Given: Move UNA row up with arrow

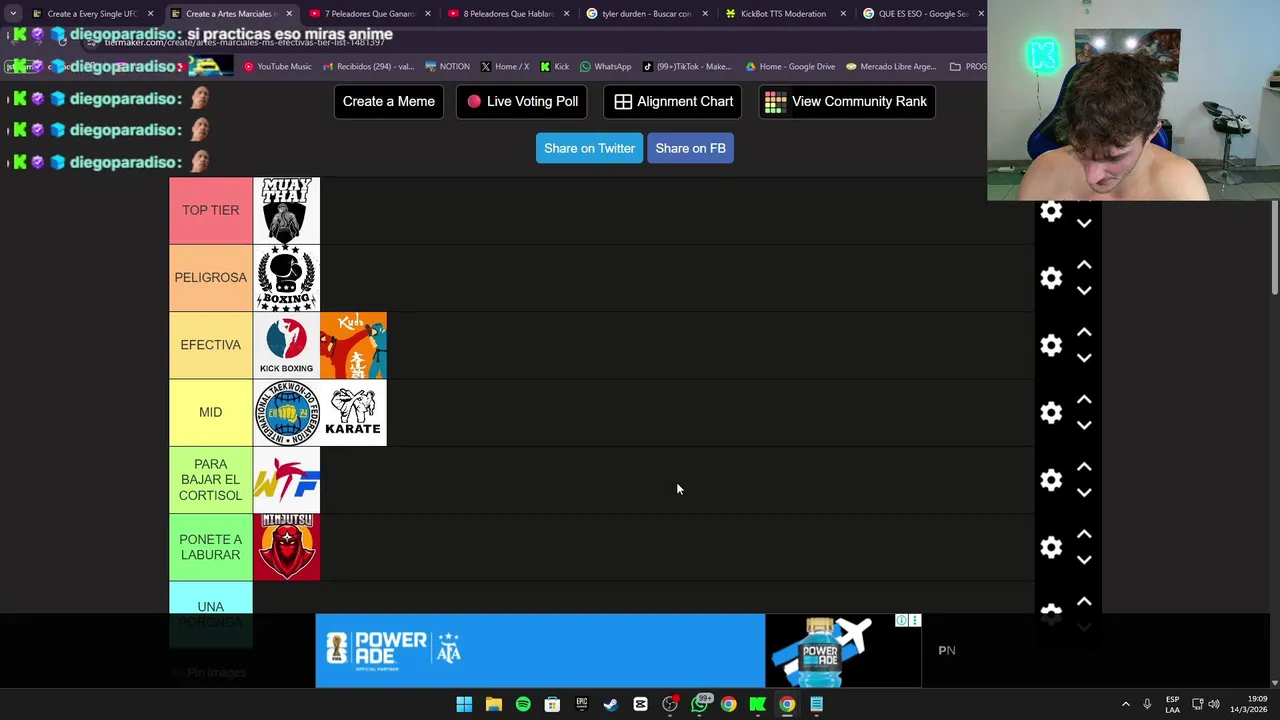Looking at the screenshot, I should (x=1084, y=602).
